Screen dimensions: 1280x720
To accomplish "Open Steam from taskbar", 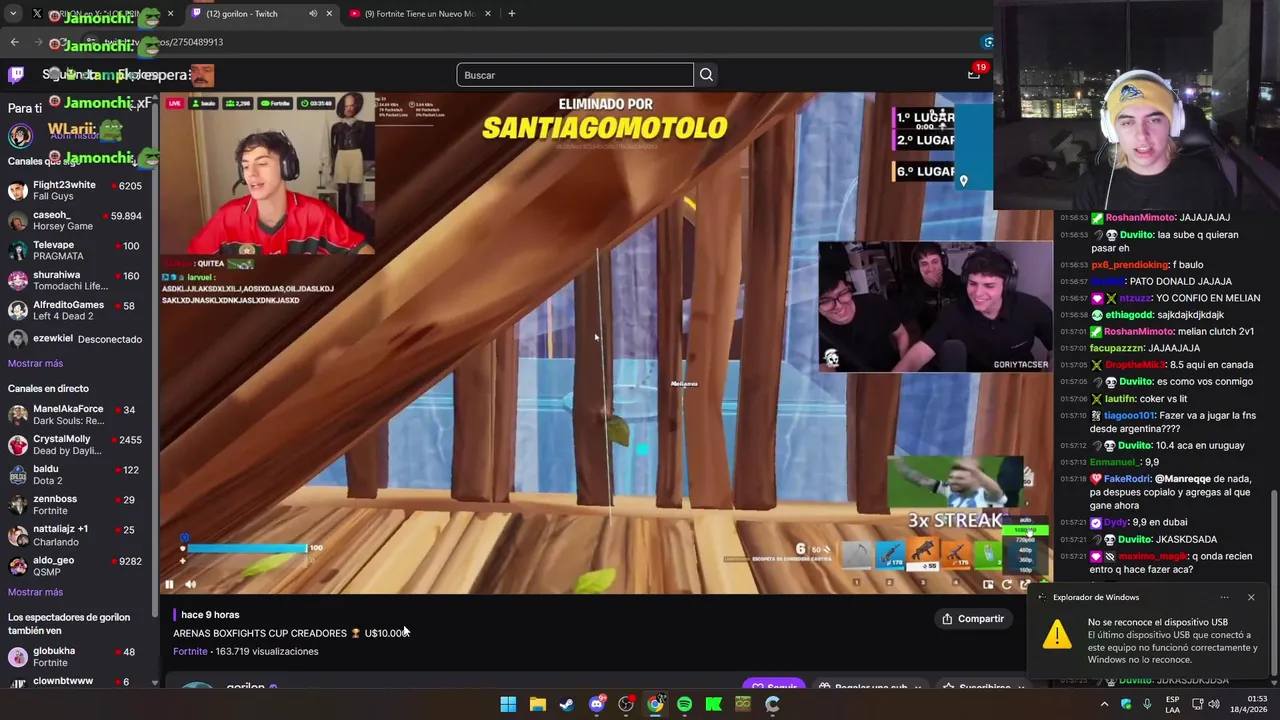I will click(567, 704).
